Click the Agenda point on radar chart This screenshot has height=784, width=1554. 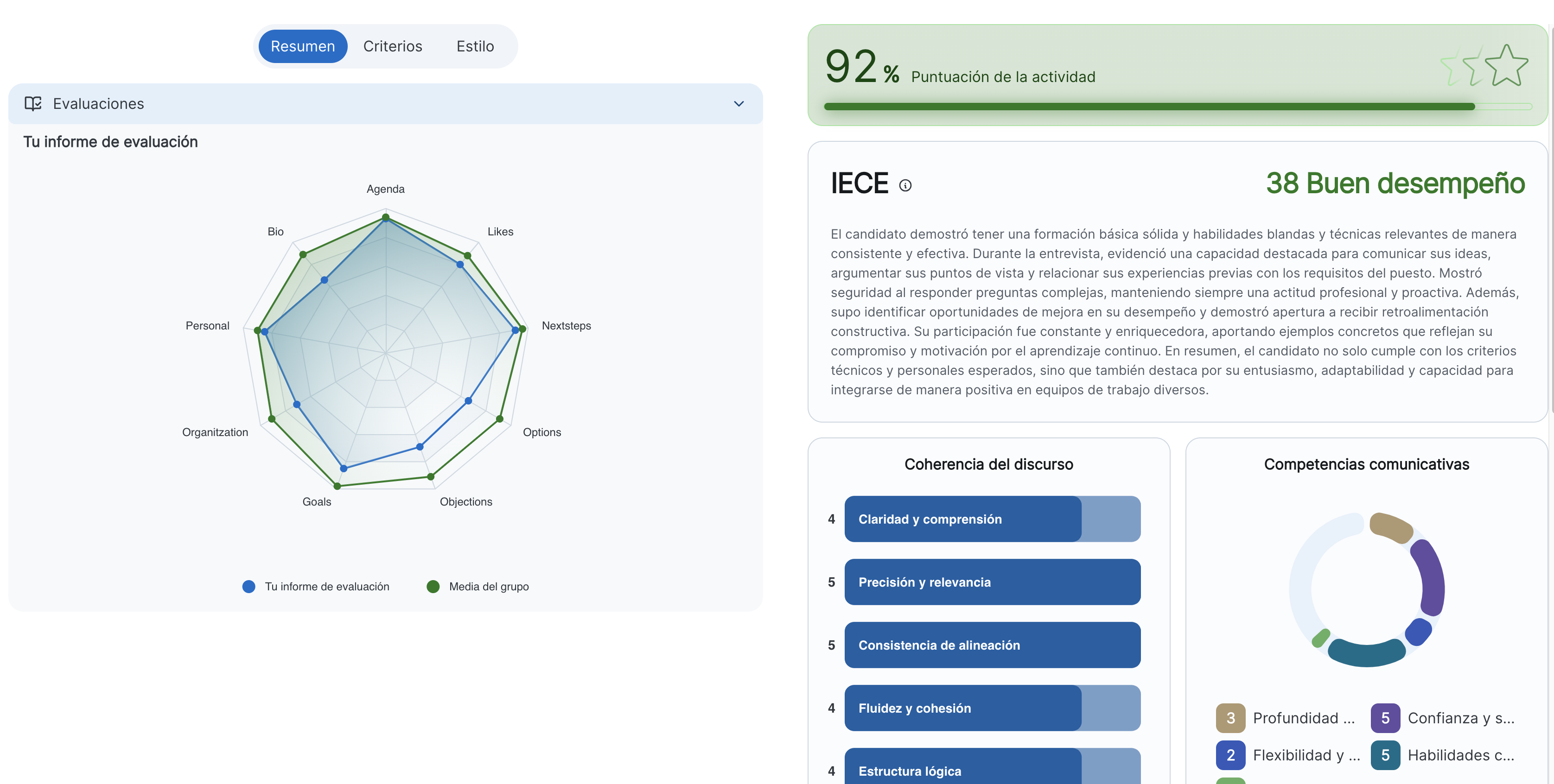tap(386, 218)
